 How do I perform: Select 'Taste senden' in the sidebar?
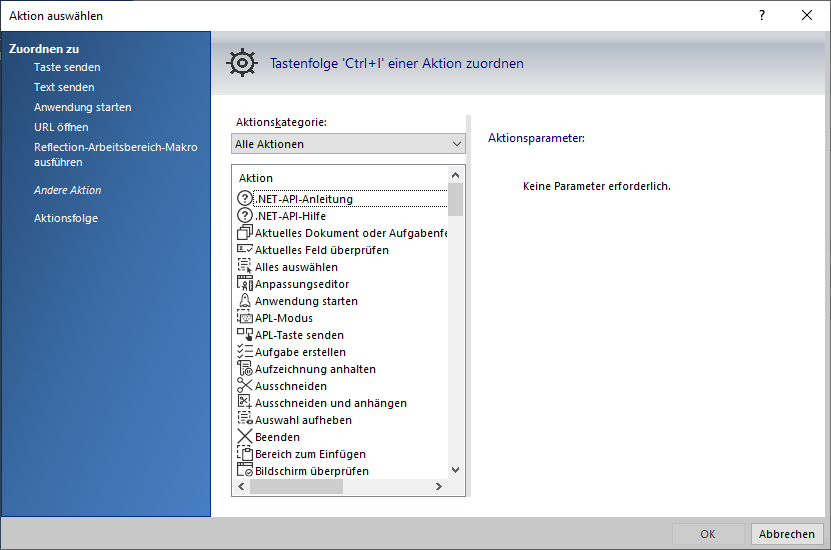tap(67, 67)
